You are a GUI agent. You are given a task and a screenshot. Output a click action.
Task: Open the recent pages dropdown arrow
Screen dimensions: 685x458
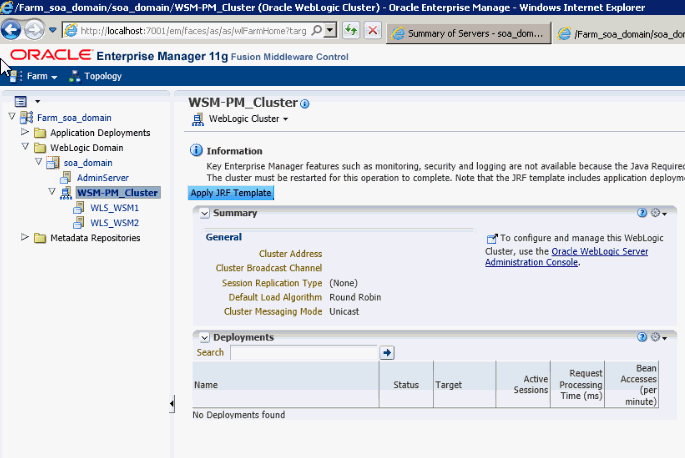[52, 30]
